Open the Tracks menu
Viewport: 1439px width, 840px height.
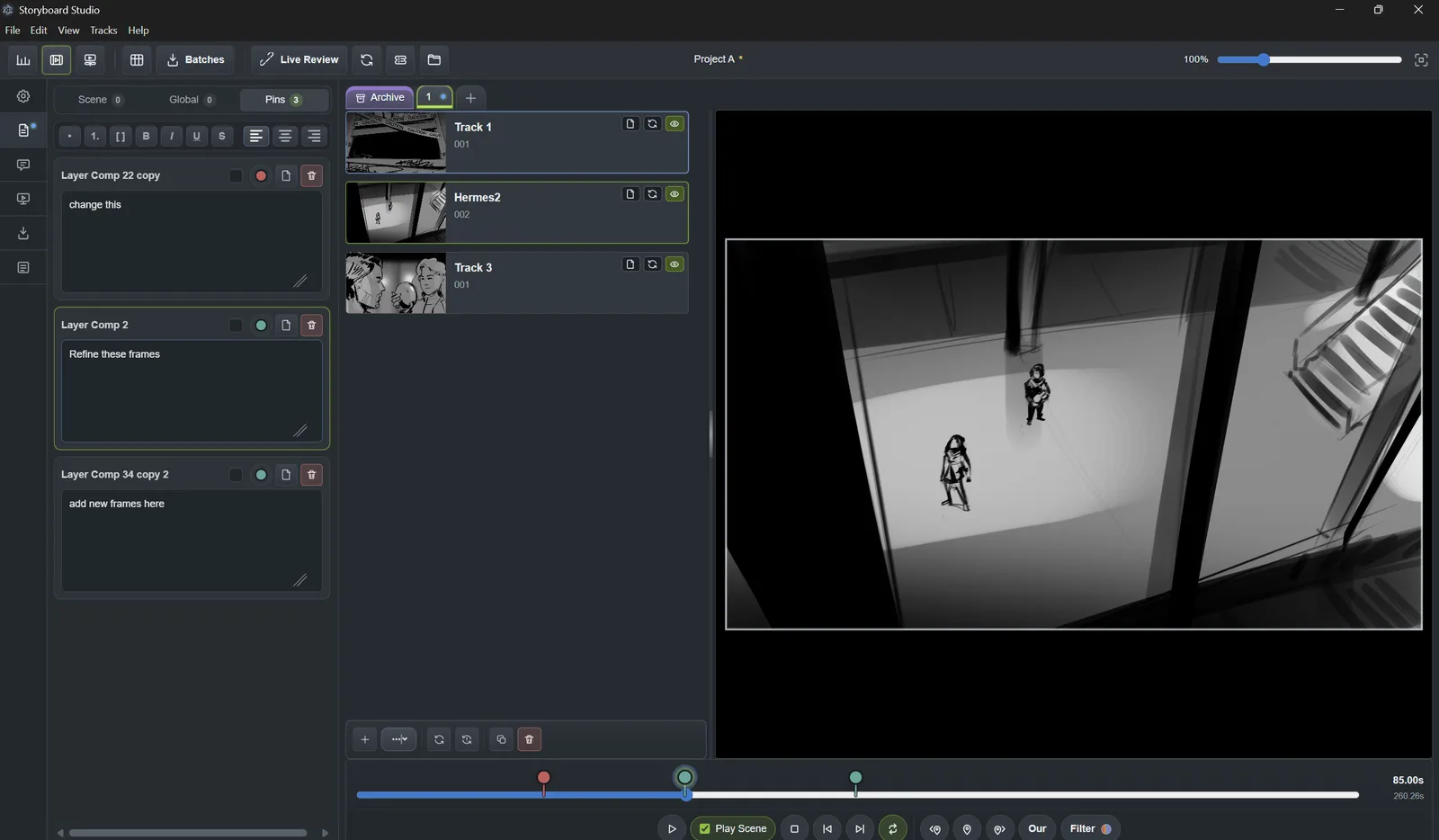[x=103, y=31]
